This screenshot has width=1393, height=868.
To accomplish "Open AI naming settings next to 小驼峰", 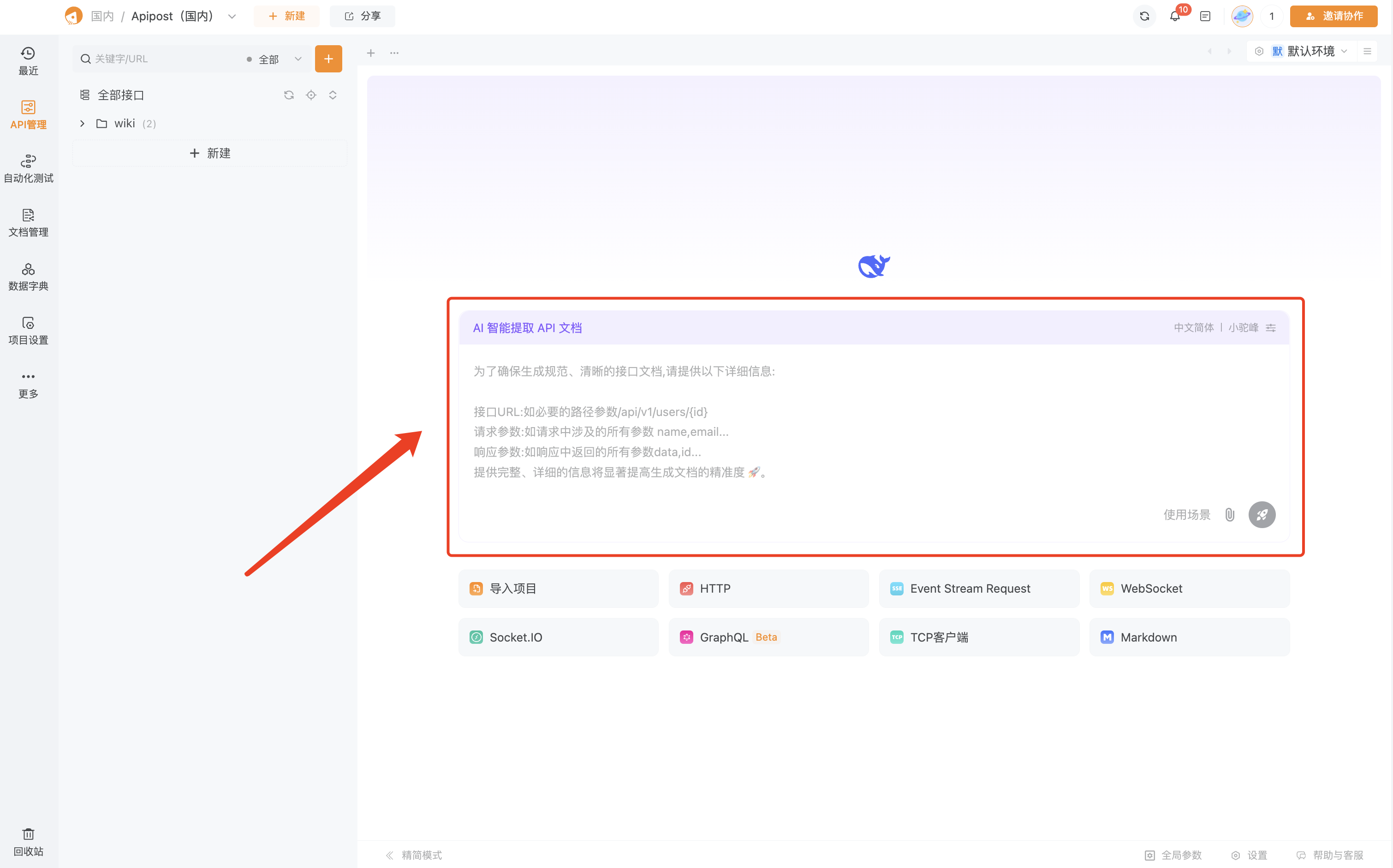I will (1271, 327).
